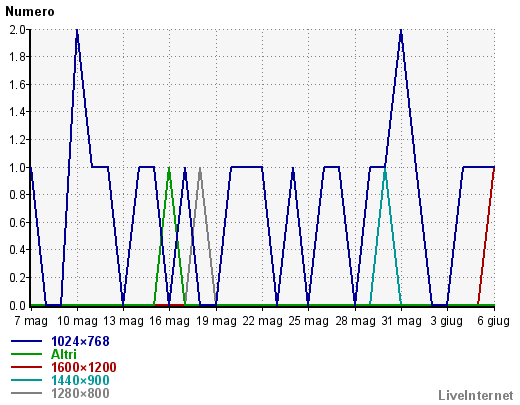The height and width of the screenshot is (405, 520).
Task: Click the red line endpoint at 6 giug
Action: coord(494,168)
